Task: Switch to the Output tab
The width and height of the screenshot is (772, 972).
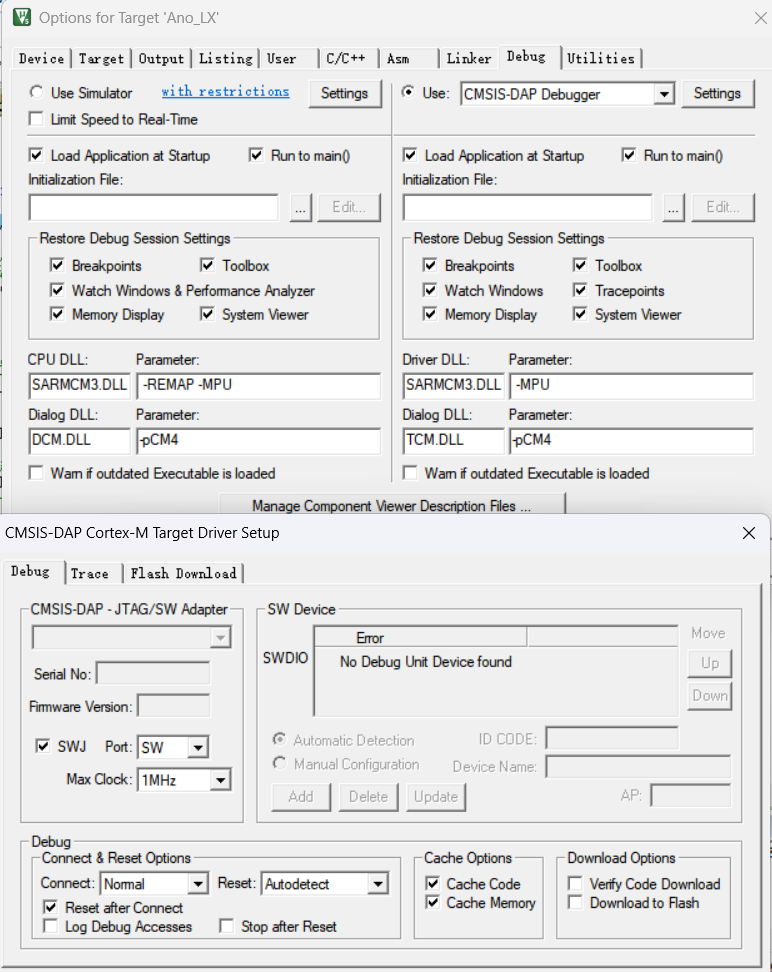Action: pyautogui.click(x=161, y=58)
